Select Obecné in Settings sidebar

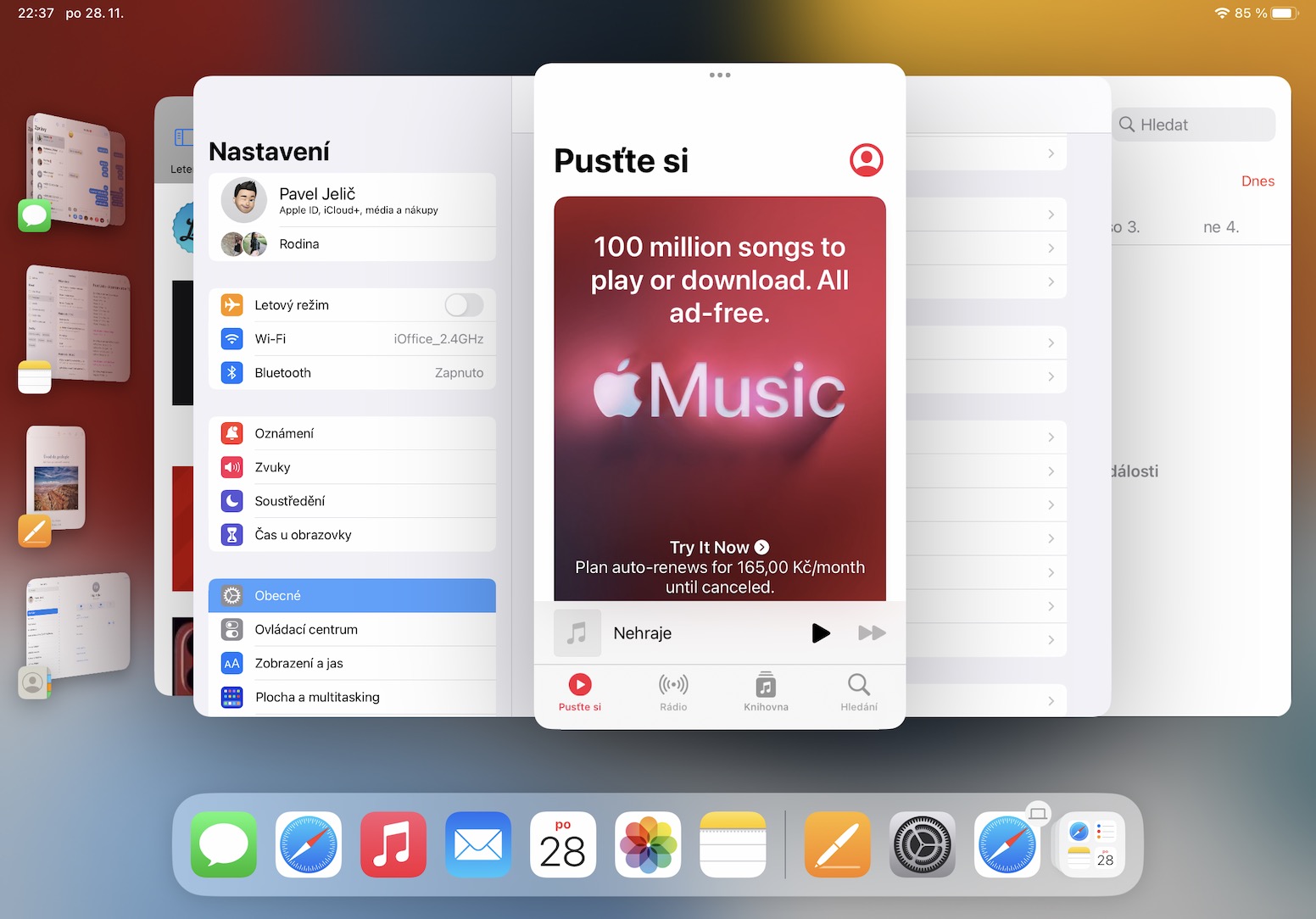[352, 596]
